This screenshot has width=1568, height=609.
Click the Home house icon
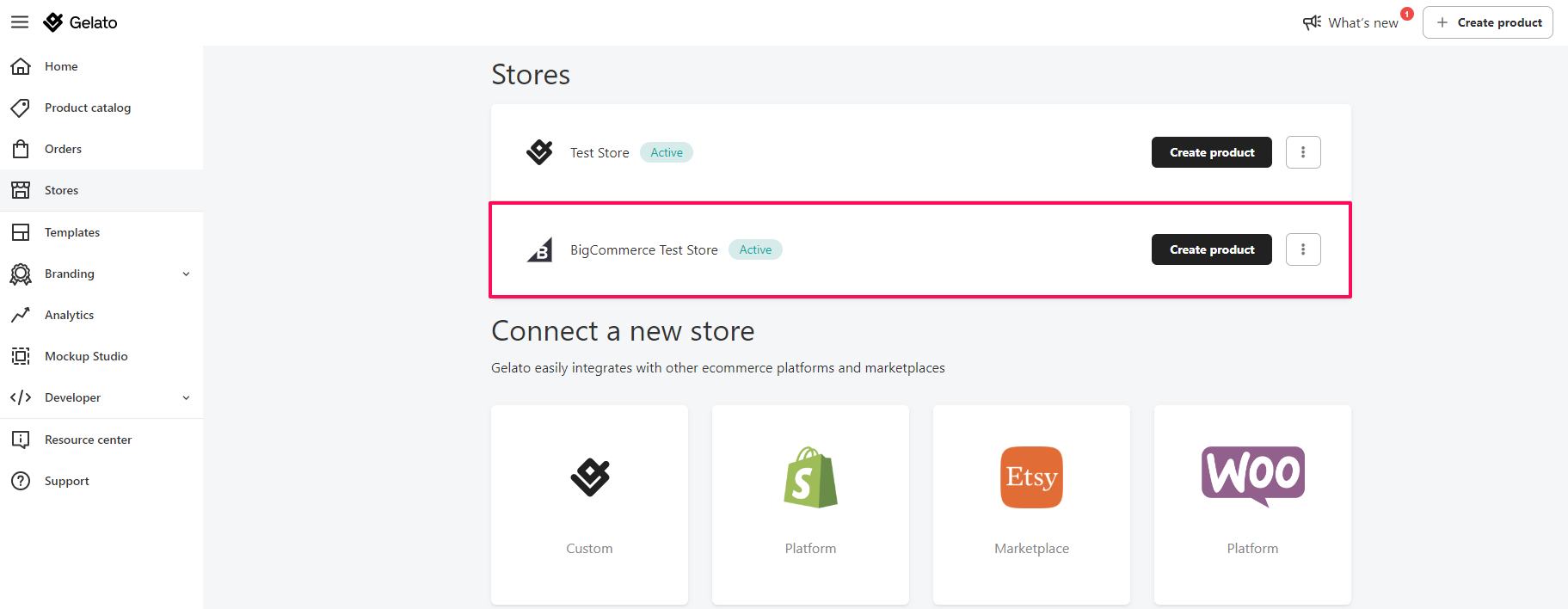point(21,66)
